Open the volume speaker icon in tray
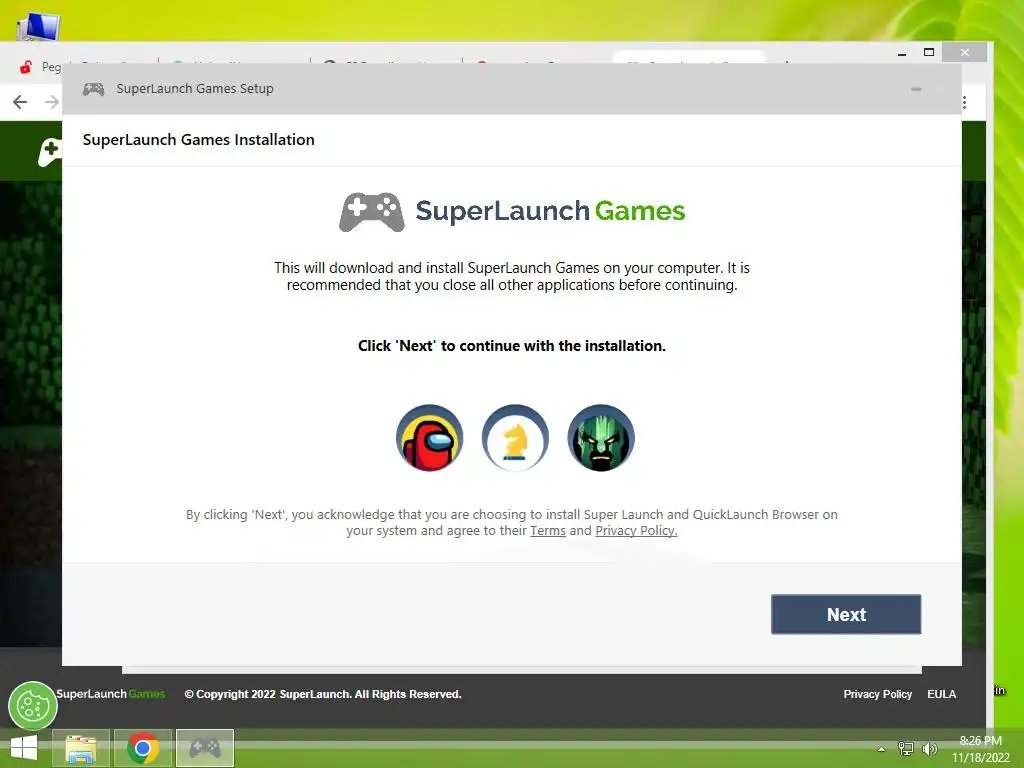The image size is (1024, 768). 929,748
